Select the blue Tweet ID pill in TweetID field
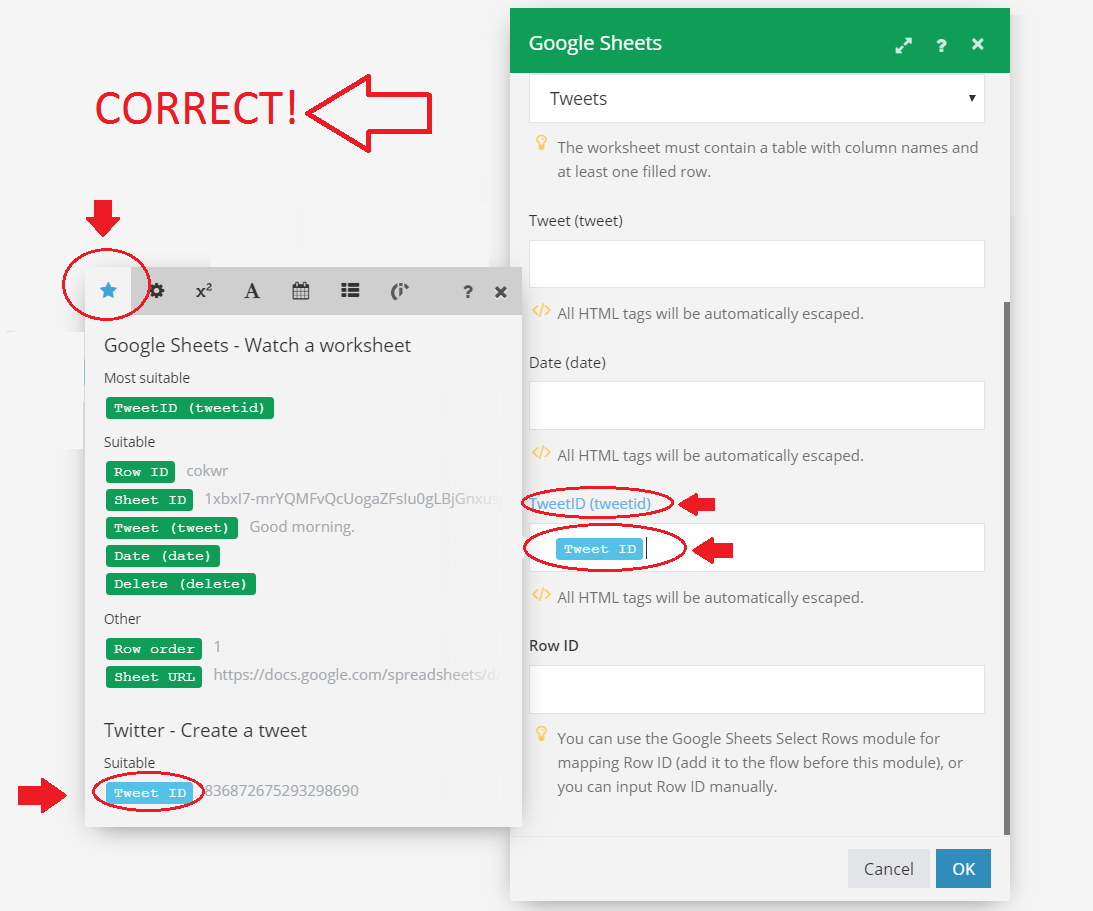Image resolution: width=1093 pixels, height=911 pixels. (x=599, y=549)
